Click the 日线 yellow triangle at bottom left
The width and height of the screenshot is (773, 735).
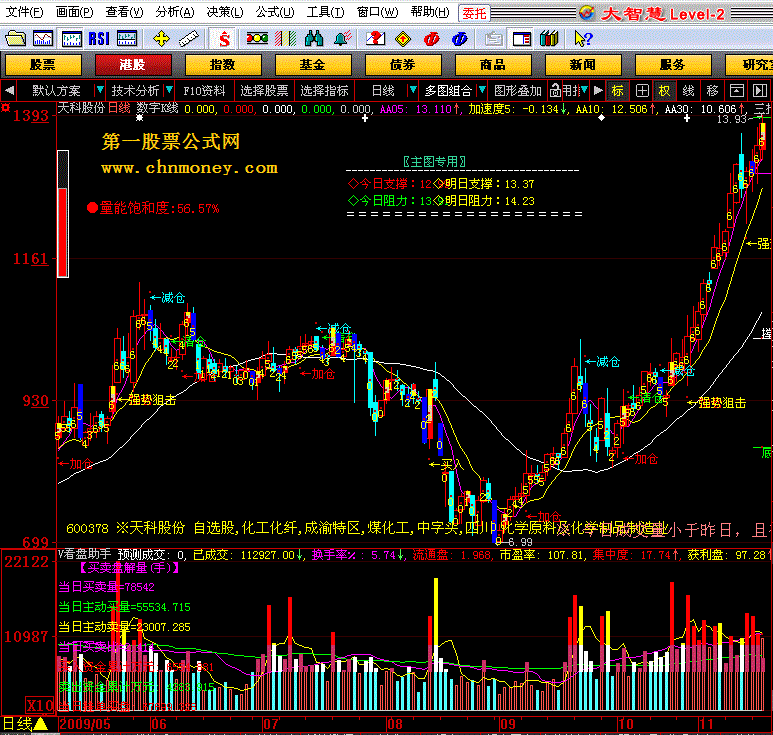[40, 724]
